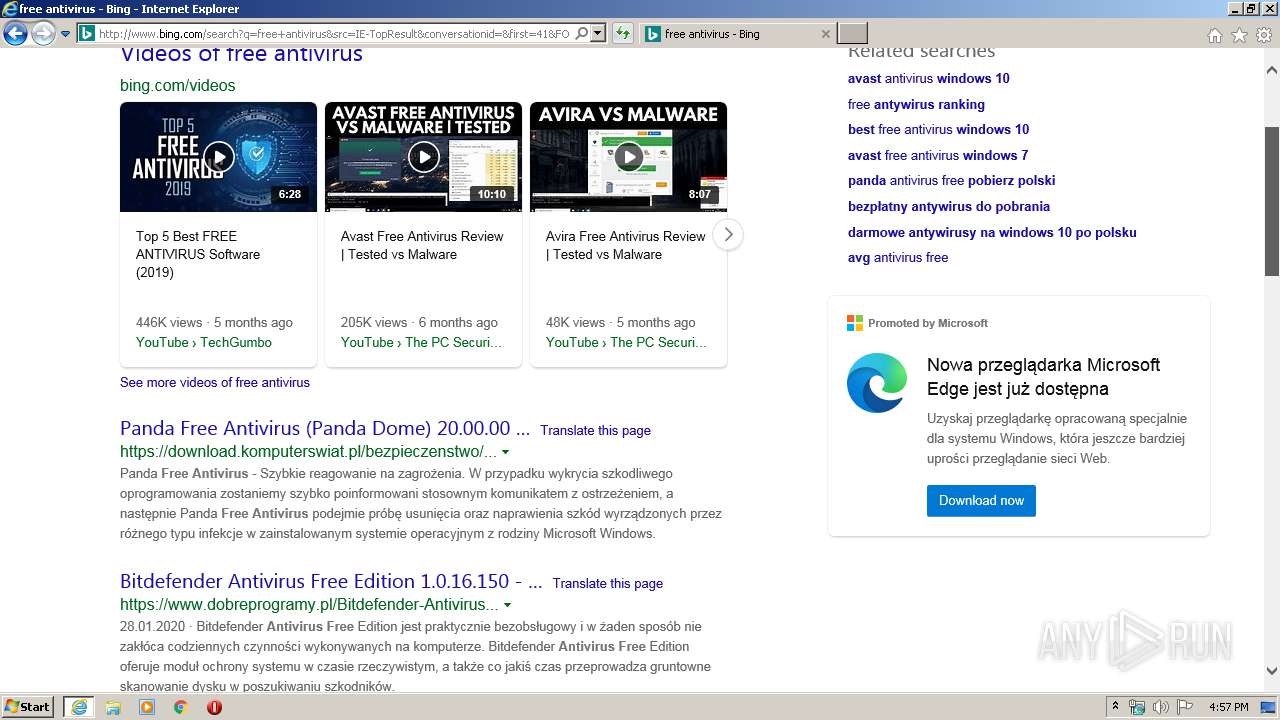Click the Bing favicon in address bar
1280x720 pixels.
tap(87, 33)
